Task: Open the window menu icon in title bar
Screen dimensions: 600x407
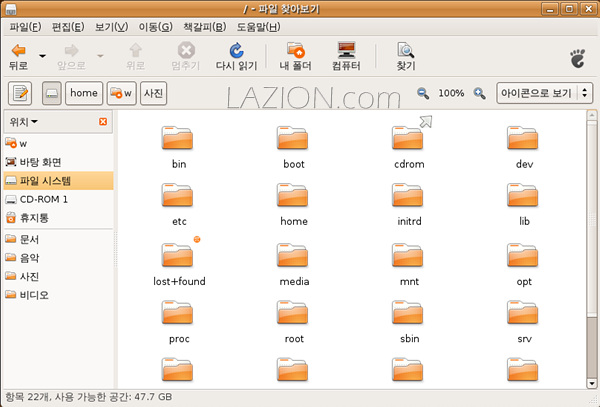Action: [x=11, y=9]
